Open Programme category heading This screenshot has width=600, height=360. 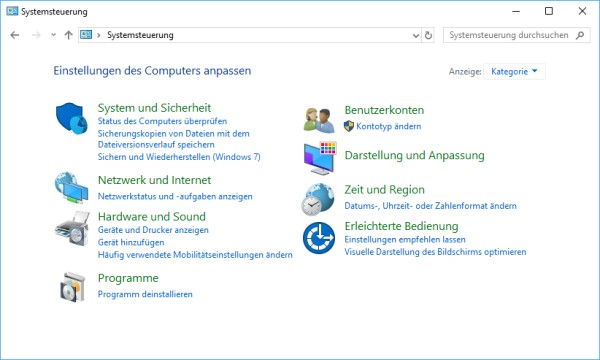[128, 278]
